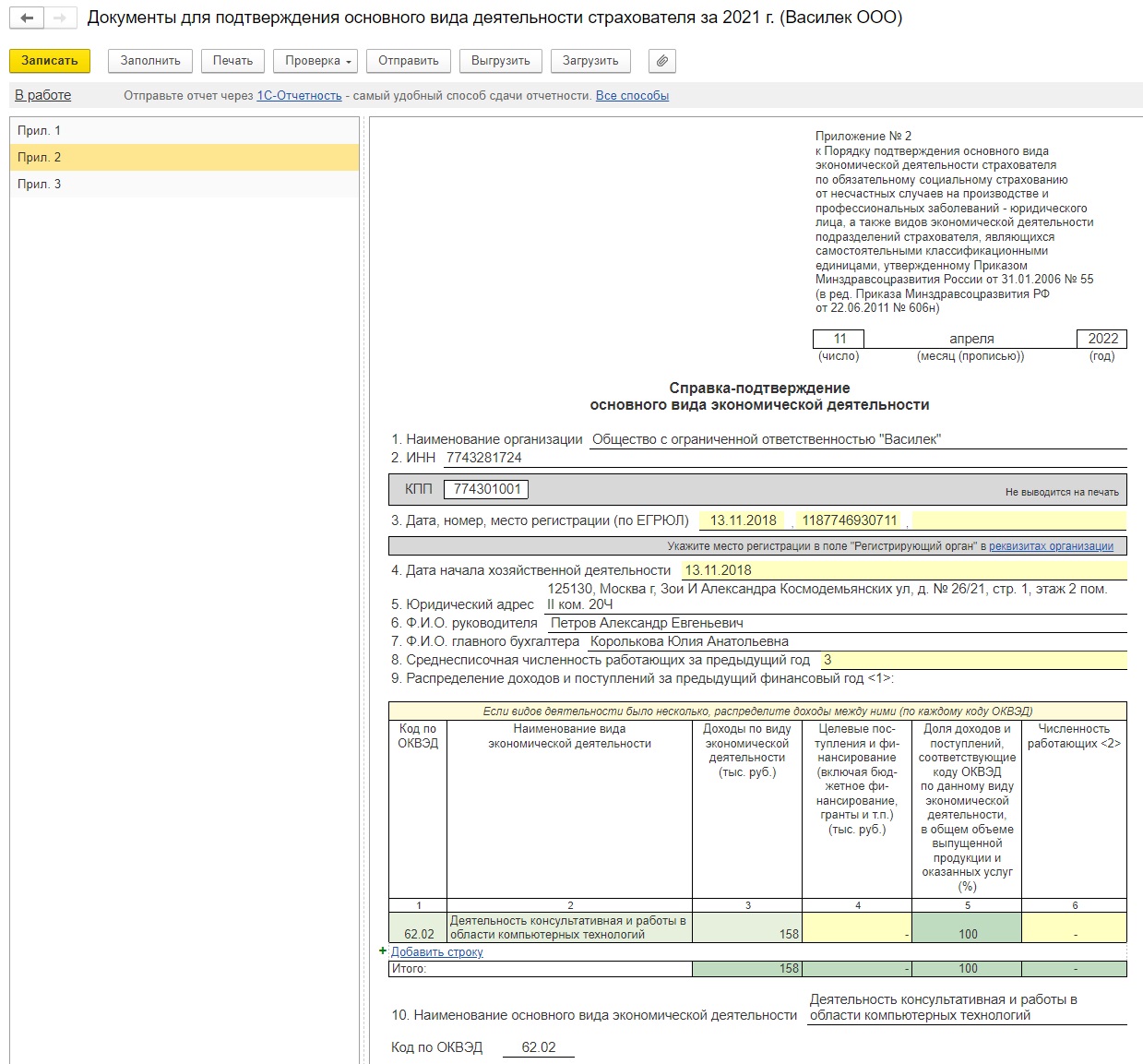The image size is (1143, 1064).
Task: Click employee count cell in row 62.02
Action: click(x=1074, y=927)
